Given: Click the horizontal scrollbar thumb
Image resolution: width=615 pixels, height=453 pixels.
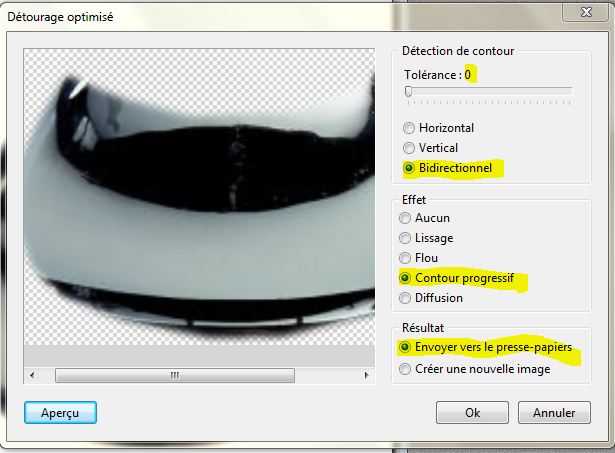Looking at the screenshot, I should (175, 375).
